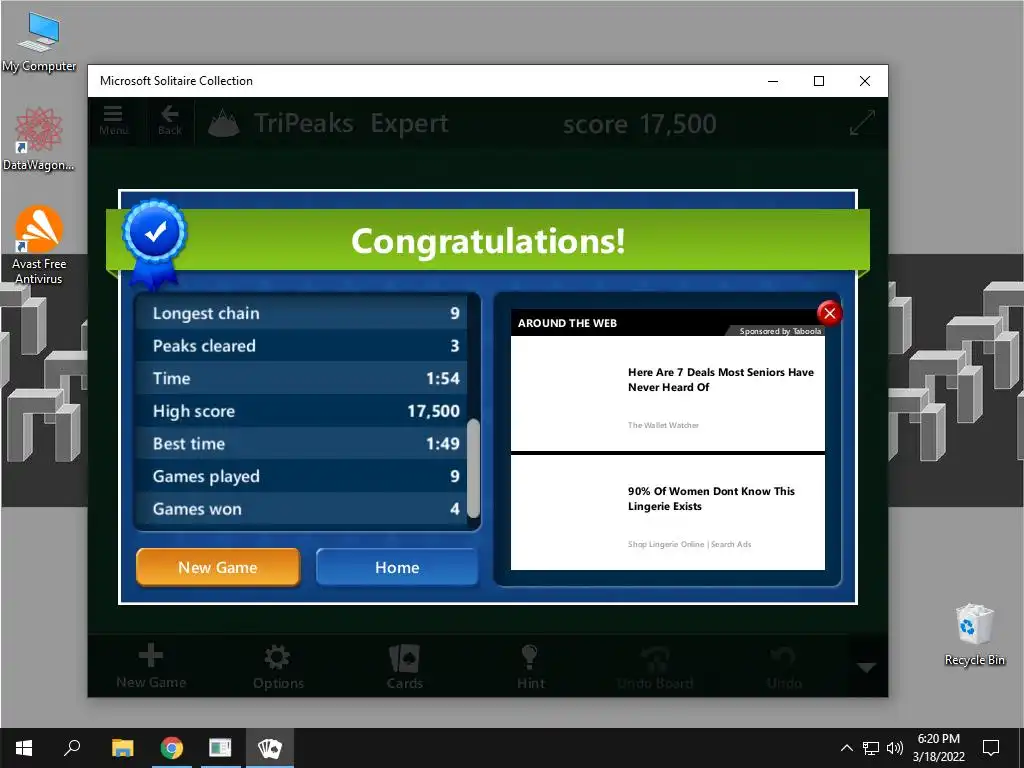1024x768 pixels.
Task: Open the Lingerie Exists ad link
Action: click(x=667, y=512)
